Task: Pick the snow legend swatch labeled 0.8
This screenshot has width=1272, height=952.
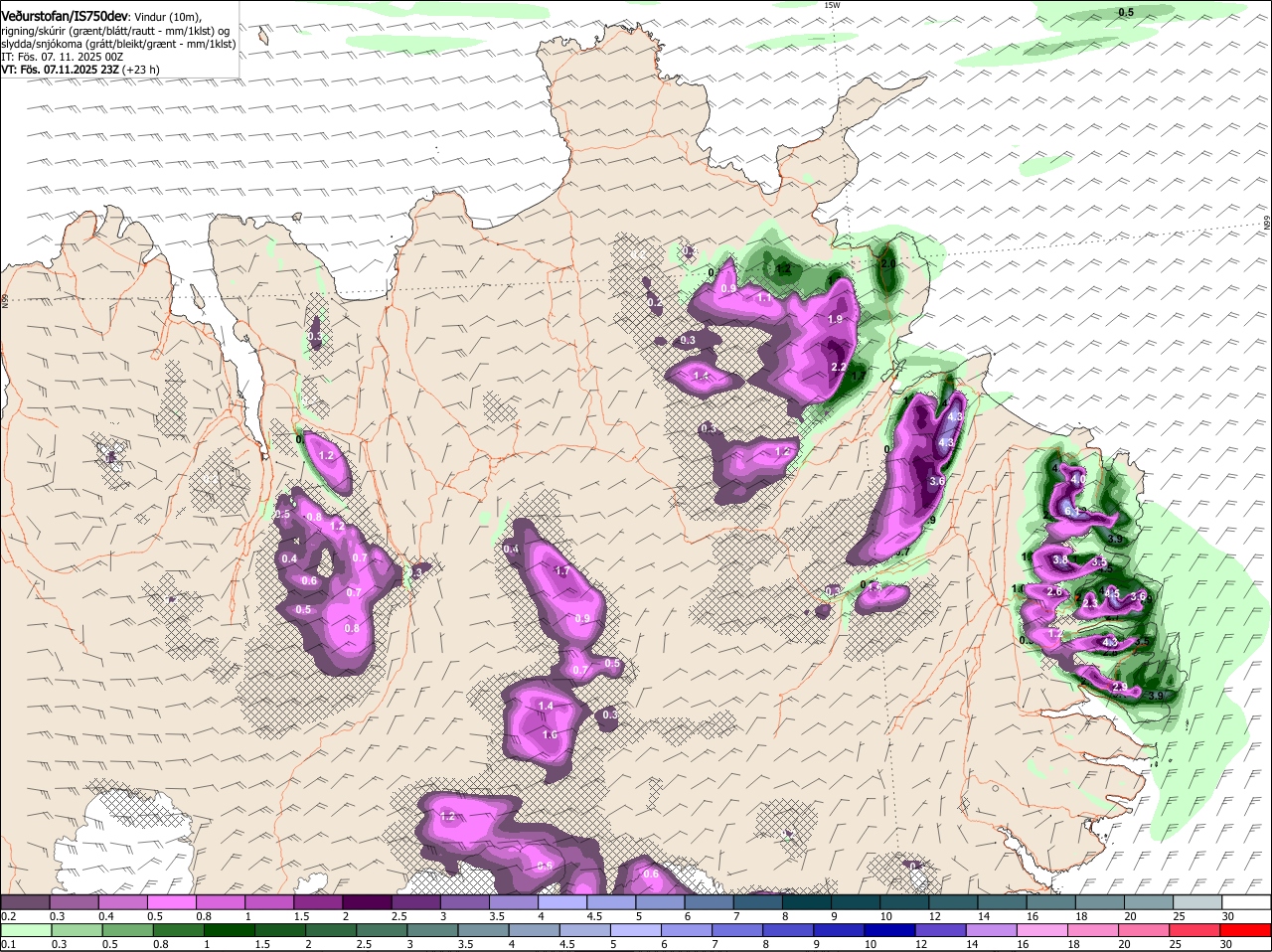Action: click(220, 901)
